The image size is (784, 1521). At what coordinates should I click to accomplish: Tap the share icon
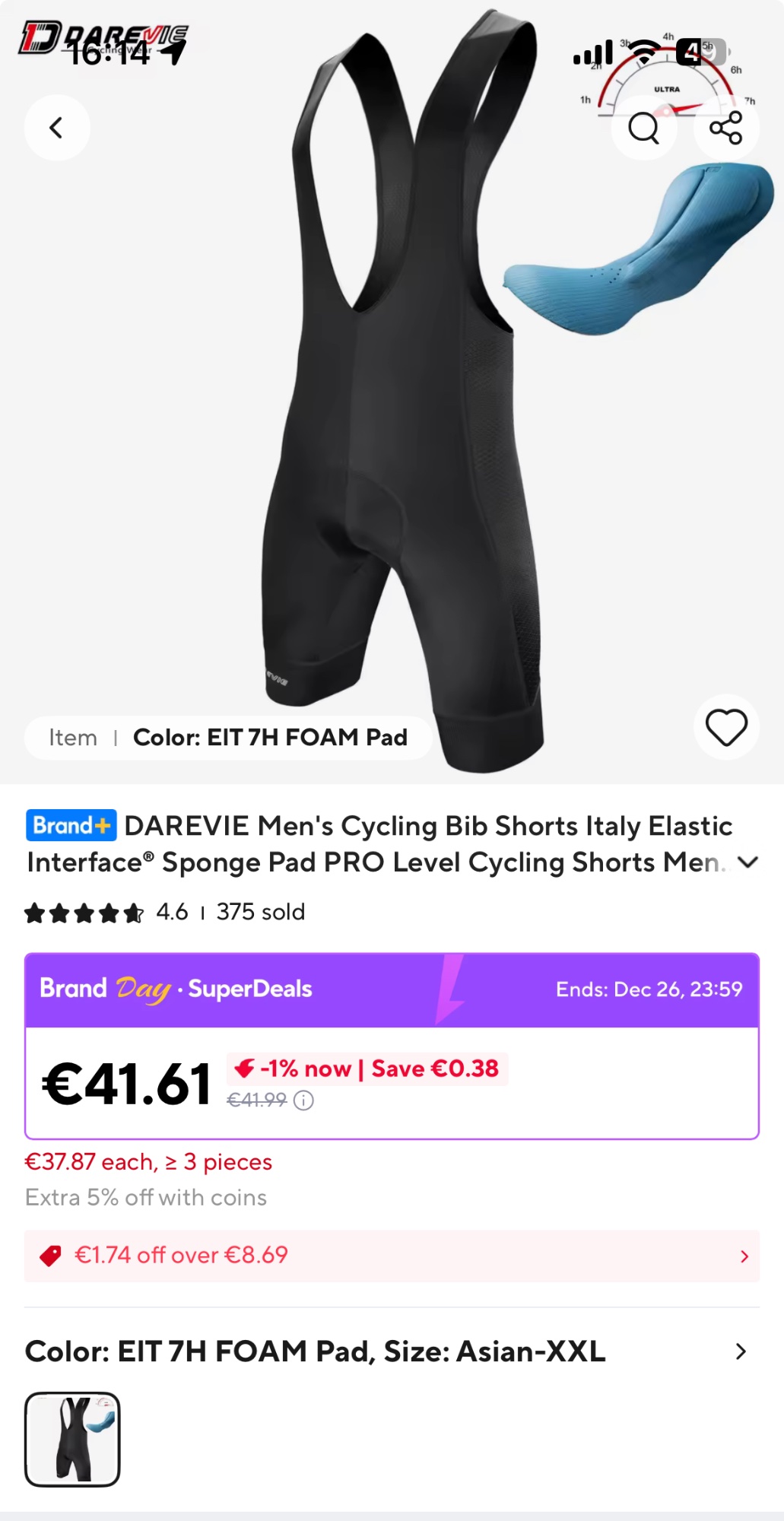pyautogui.click(x=726, y=128)
